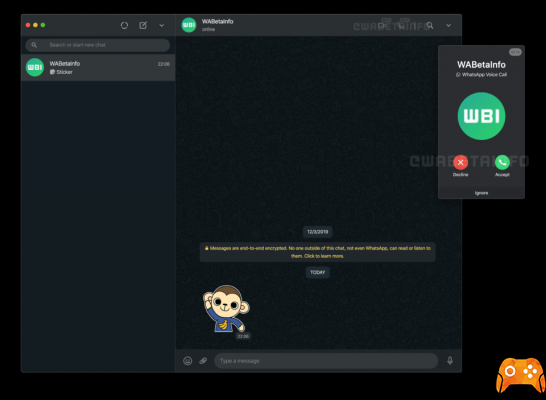Click the magnifier icon in the sidebar search bar

(34, 45)
